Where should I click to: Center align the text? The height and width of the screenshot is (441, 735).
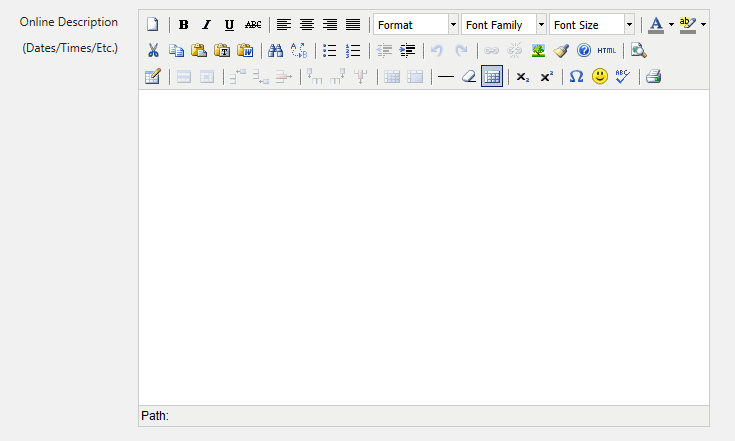point(307,24)
